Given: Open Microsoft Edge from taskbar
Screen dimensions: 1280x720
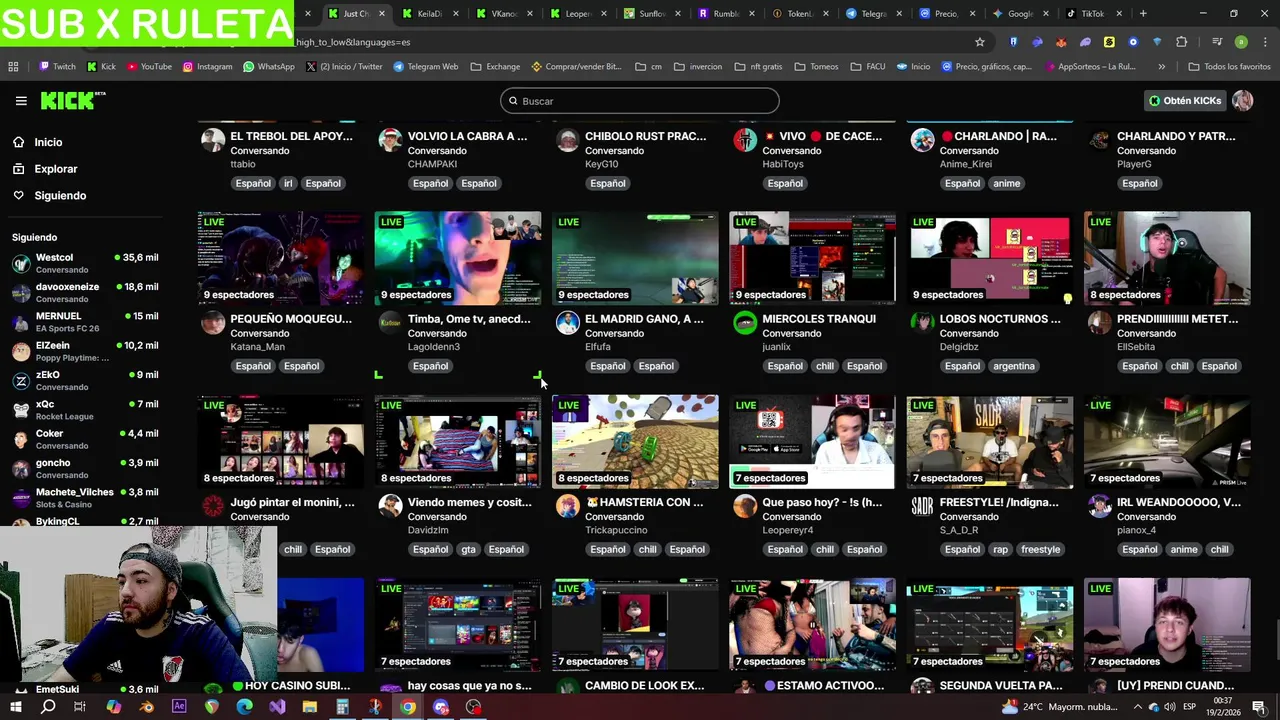Looking at the screenshot, I should [244, 707].
